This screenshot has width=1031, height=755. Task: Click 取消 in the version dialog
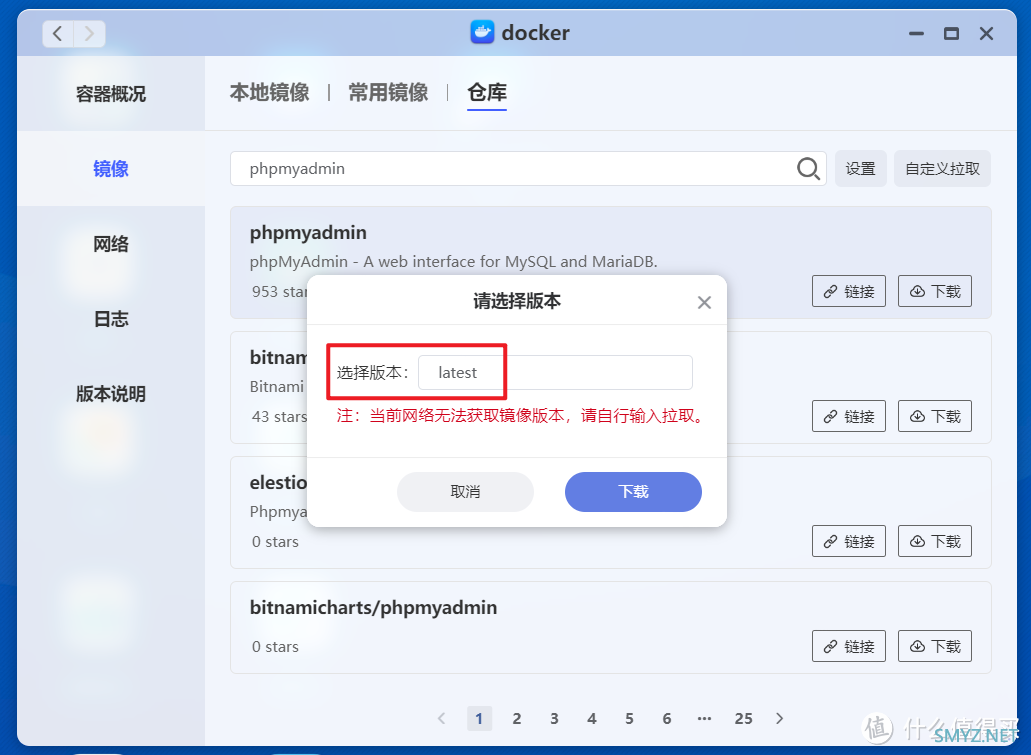pos(466,492)
